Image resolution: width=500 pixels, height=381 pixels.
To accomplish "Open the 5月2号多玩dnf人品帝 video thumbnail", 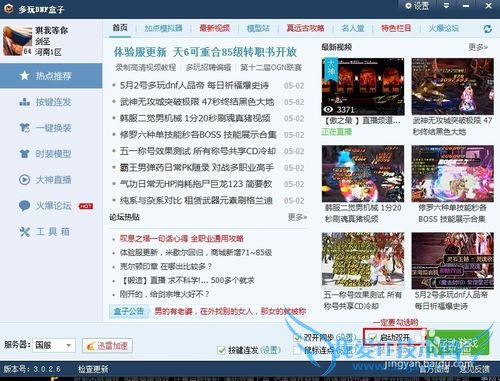I will pos(452,261).
